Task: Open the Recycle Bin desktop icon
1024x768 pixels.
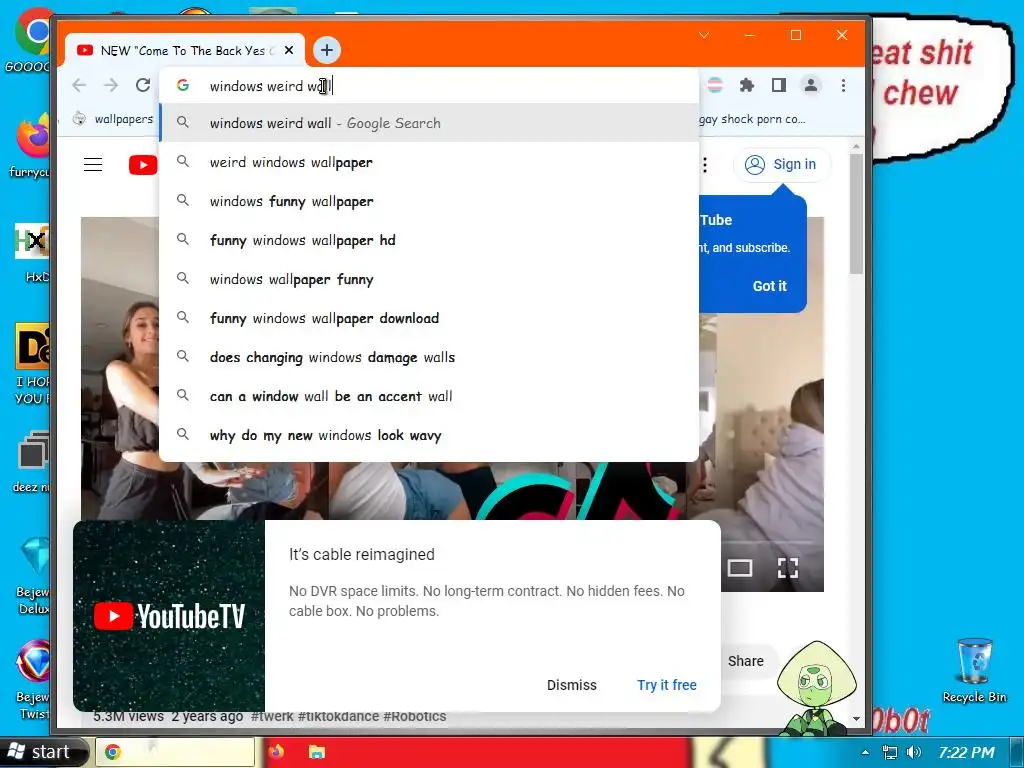Action: click(974, 671)
